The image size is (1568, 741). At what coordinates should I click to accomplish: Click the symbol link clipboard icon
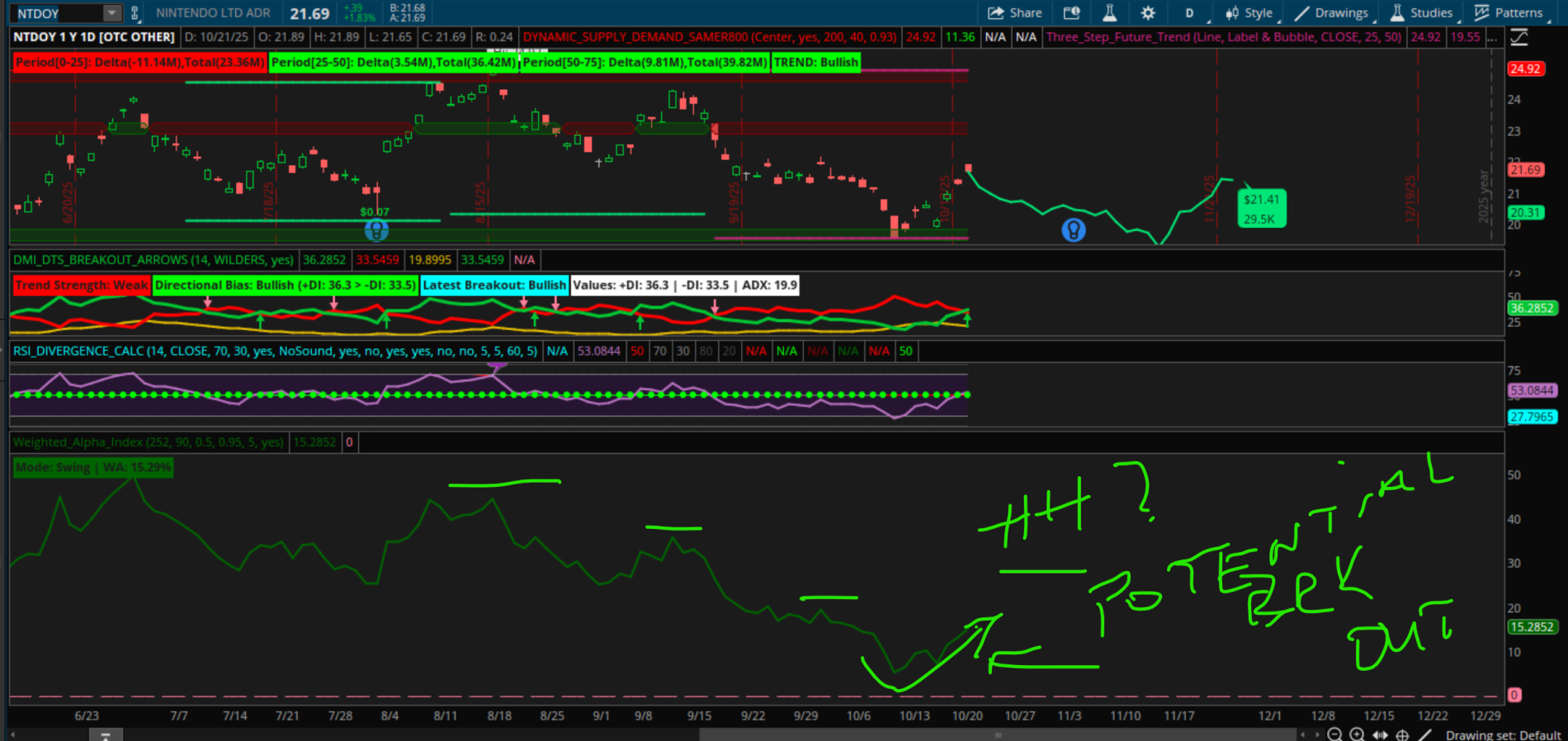[135, 13]
